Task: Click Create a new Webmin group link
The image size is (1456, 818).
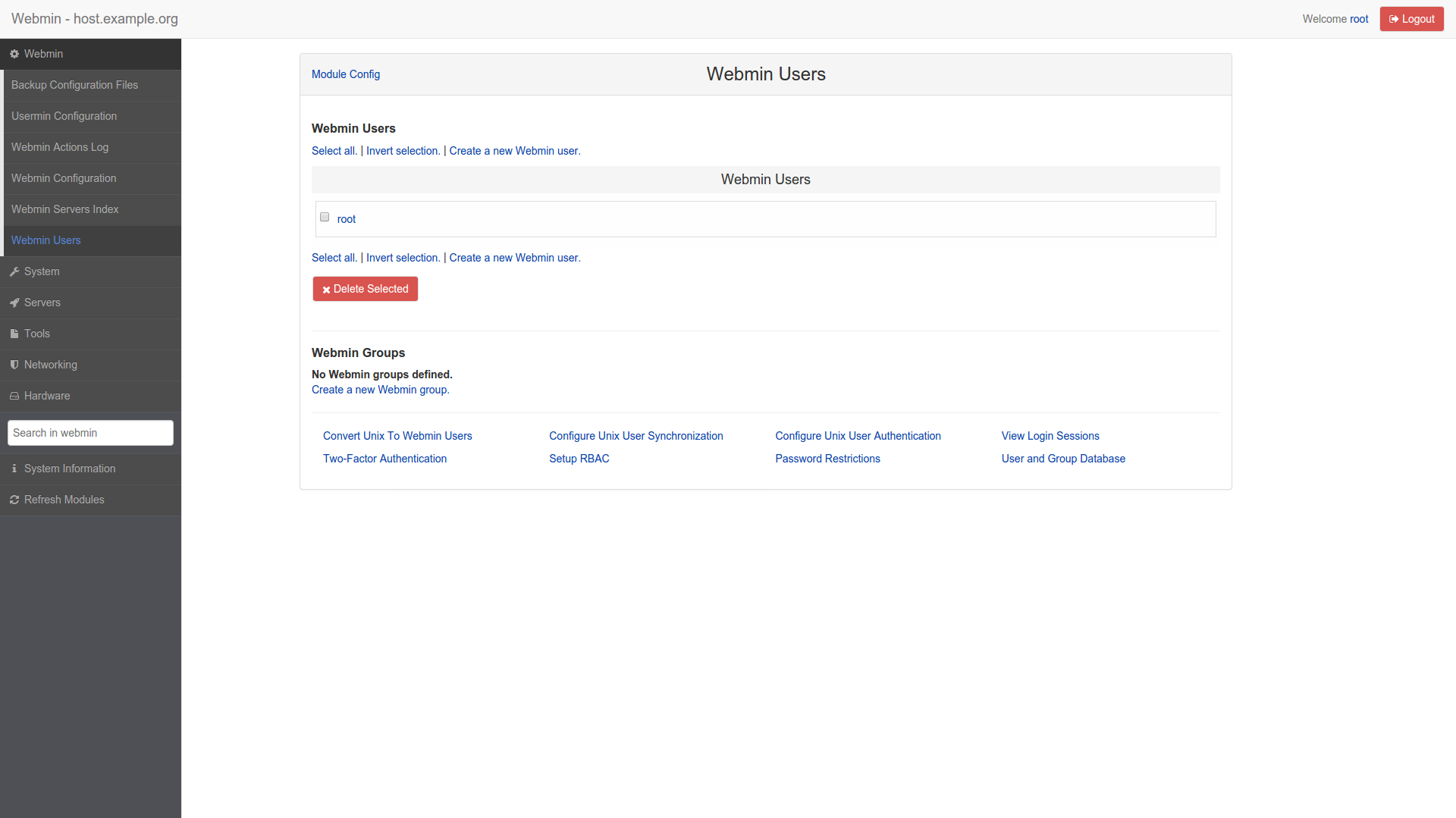Action: pyautogui.click(x=381, y=390)
